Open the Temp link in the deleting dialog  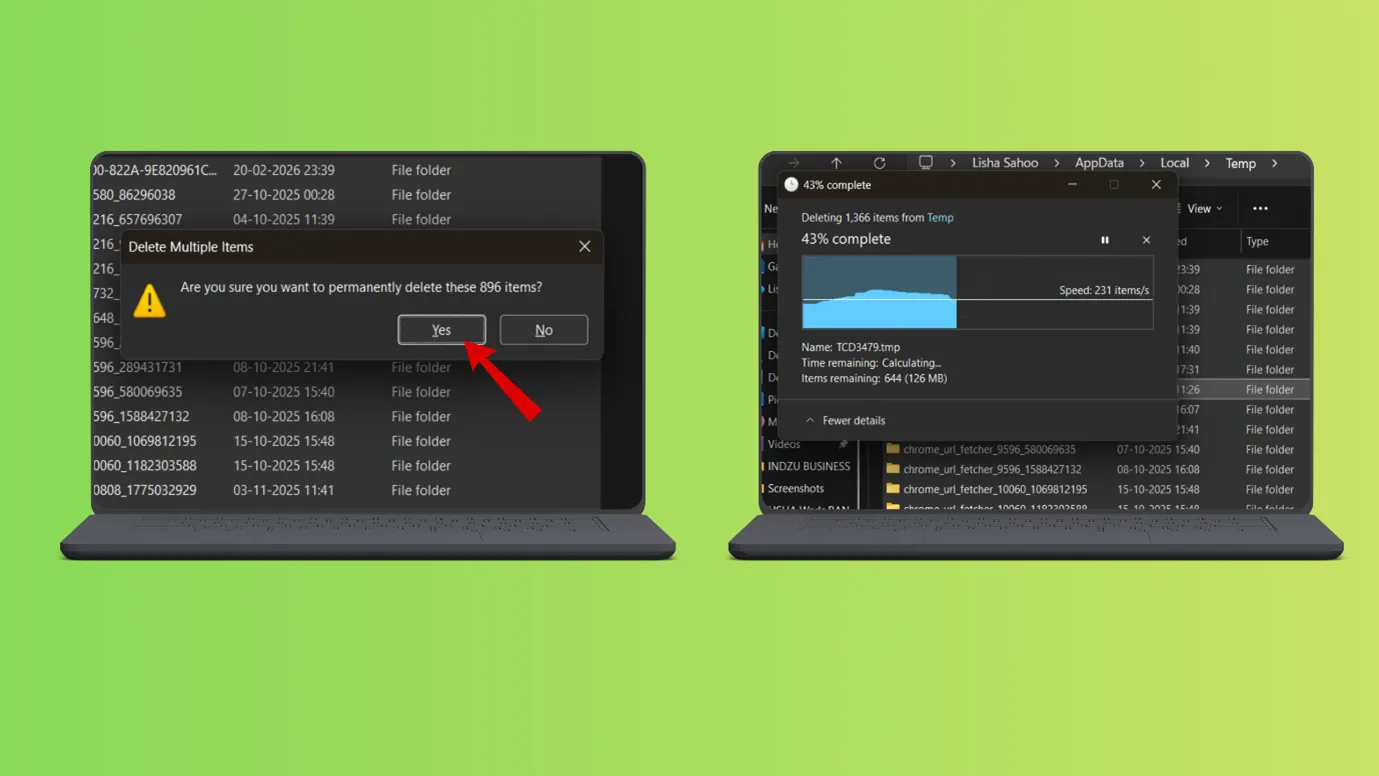point(940,218)
